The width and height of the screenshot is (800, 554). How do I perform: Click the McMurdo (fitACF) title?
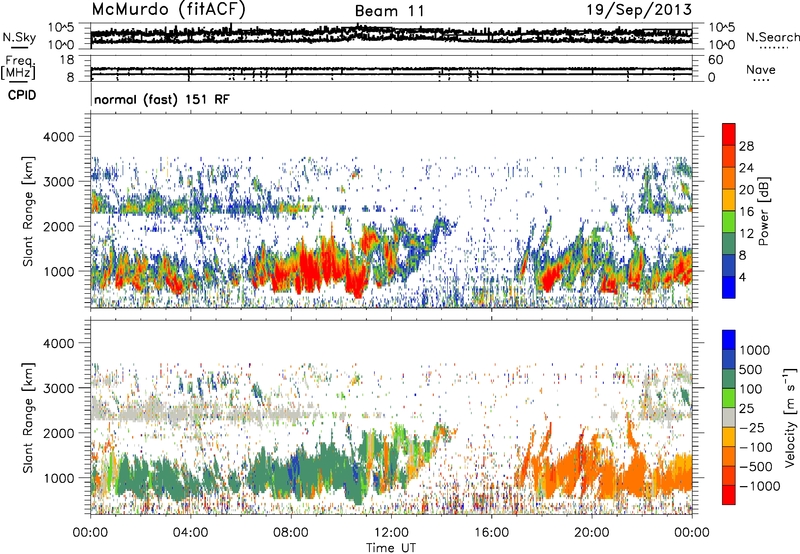click(168, 10)
